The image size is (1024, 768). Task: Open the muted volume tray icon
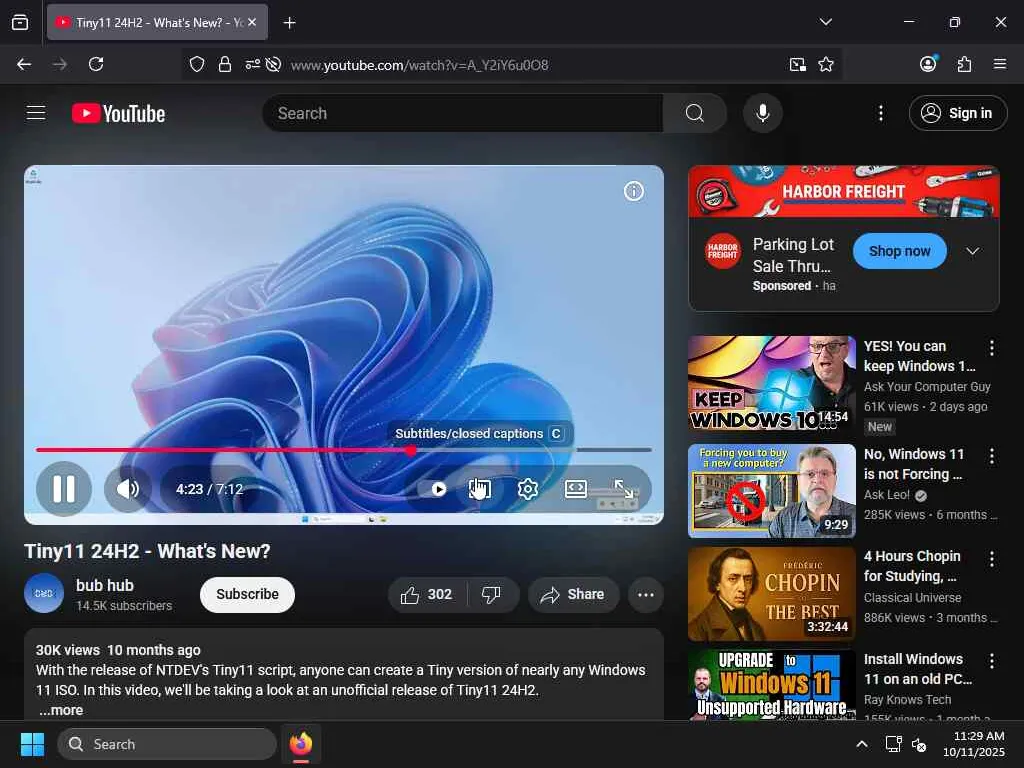click(x=919, y=744)
